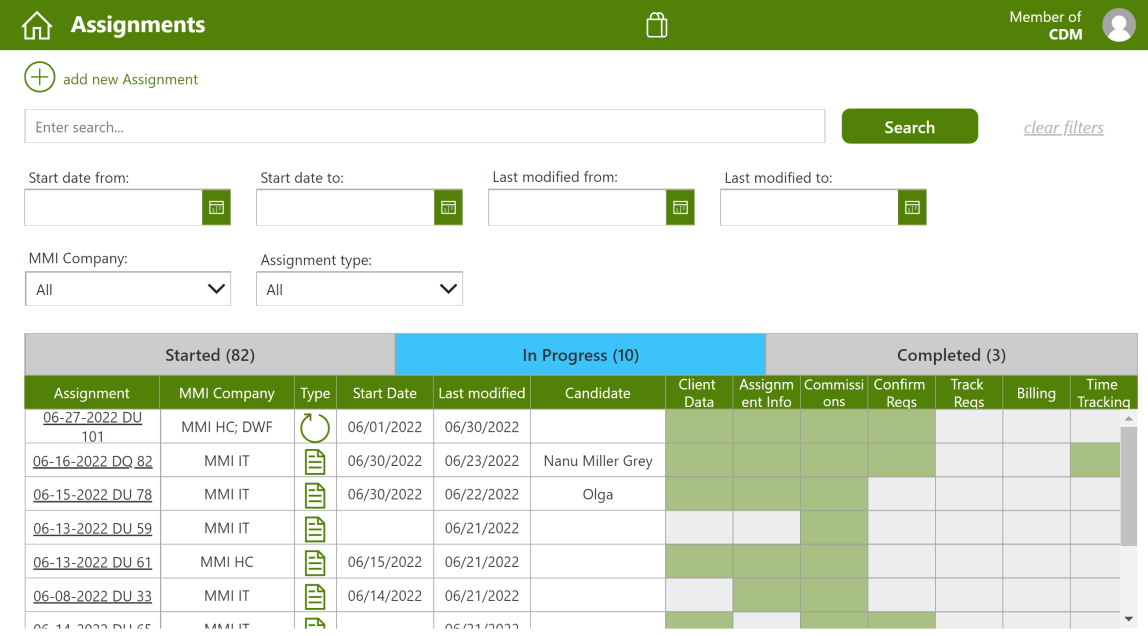The width and height of the screenshot is (1148, 636).
Task: Click the document type icon for 06-16-2022 DQ 82
Action: 315,461
